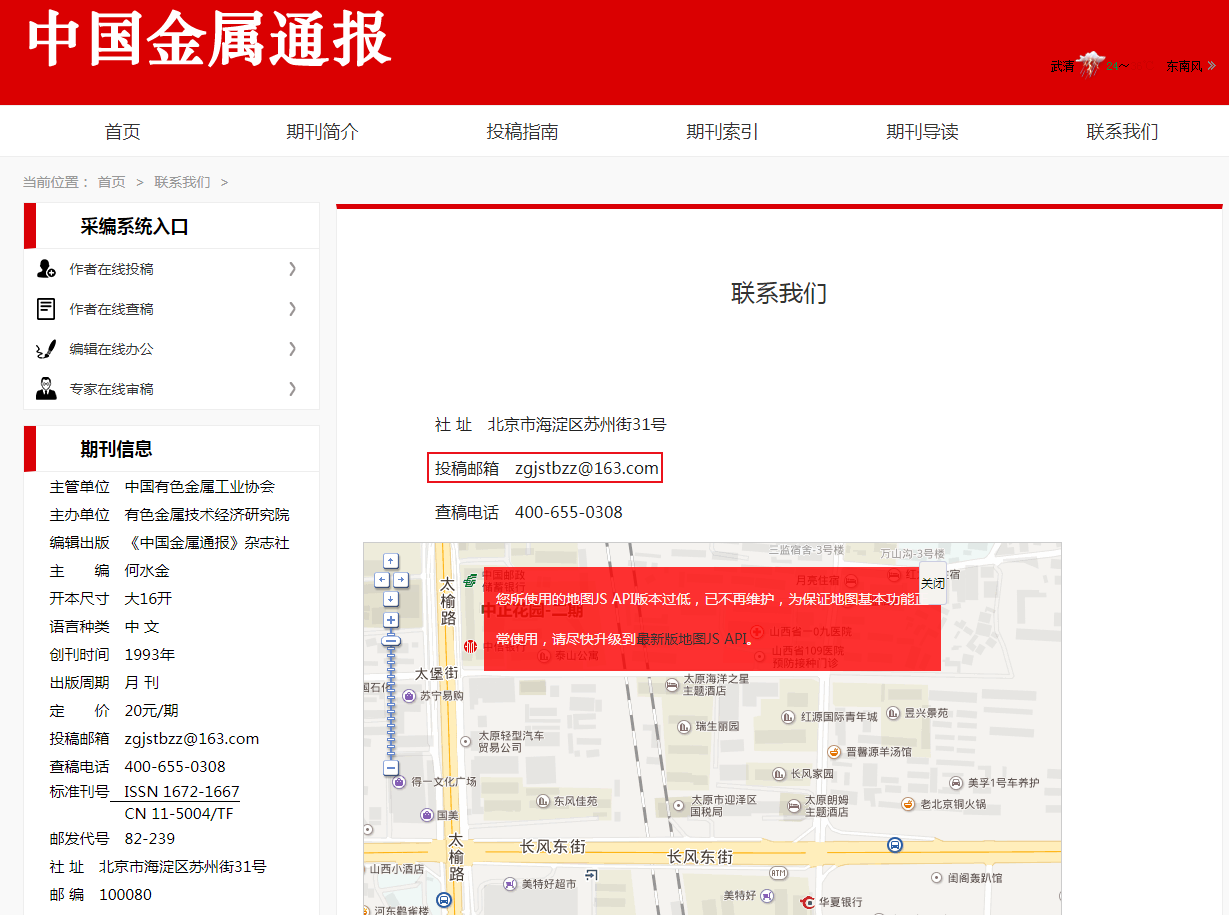Zoom out the map with minus button
The width and height of the screenshot is (1229, 915).
click(391, 768)
